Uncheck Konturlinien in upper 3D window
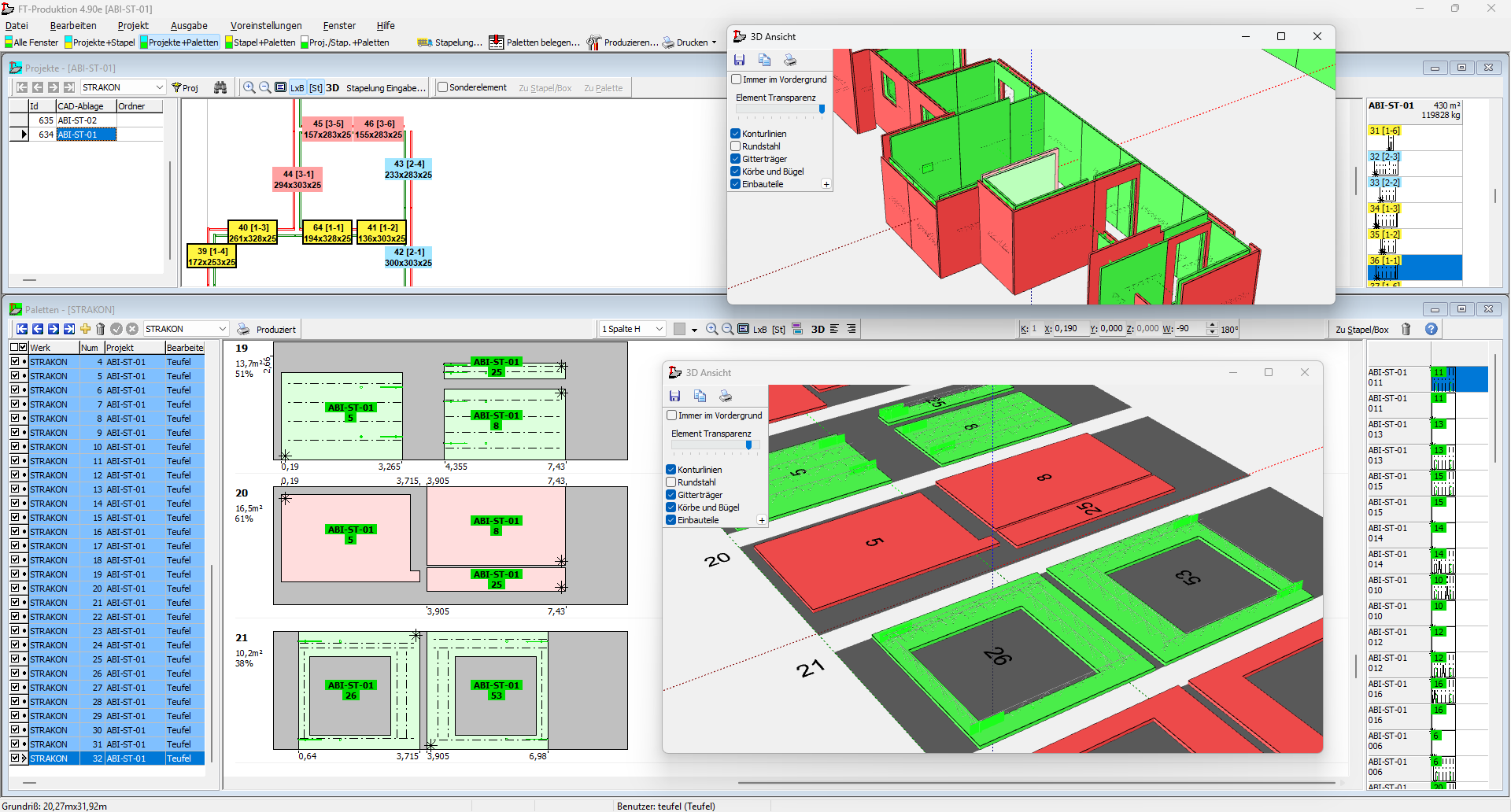This screenshot has width=1511, height=812. pos(736,134)
